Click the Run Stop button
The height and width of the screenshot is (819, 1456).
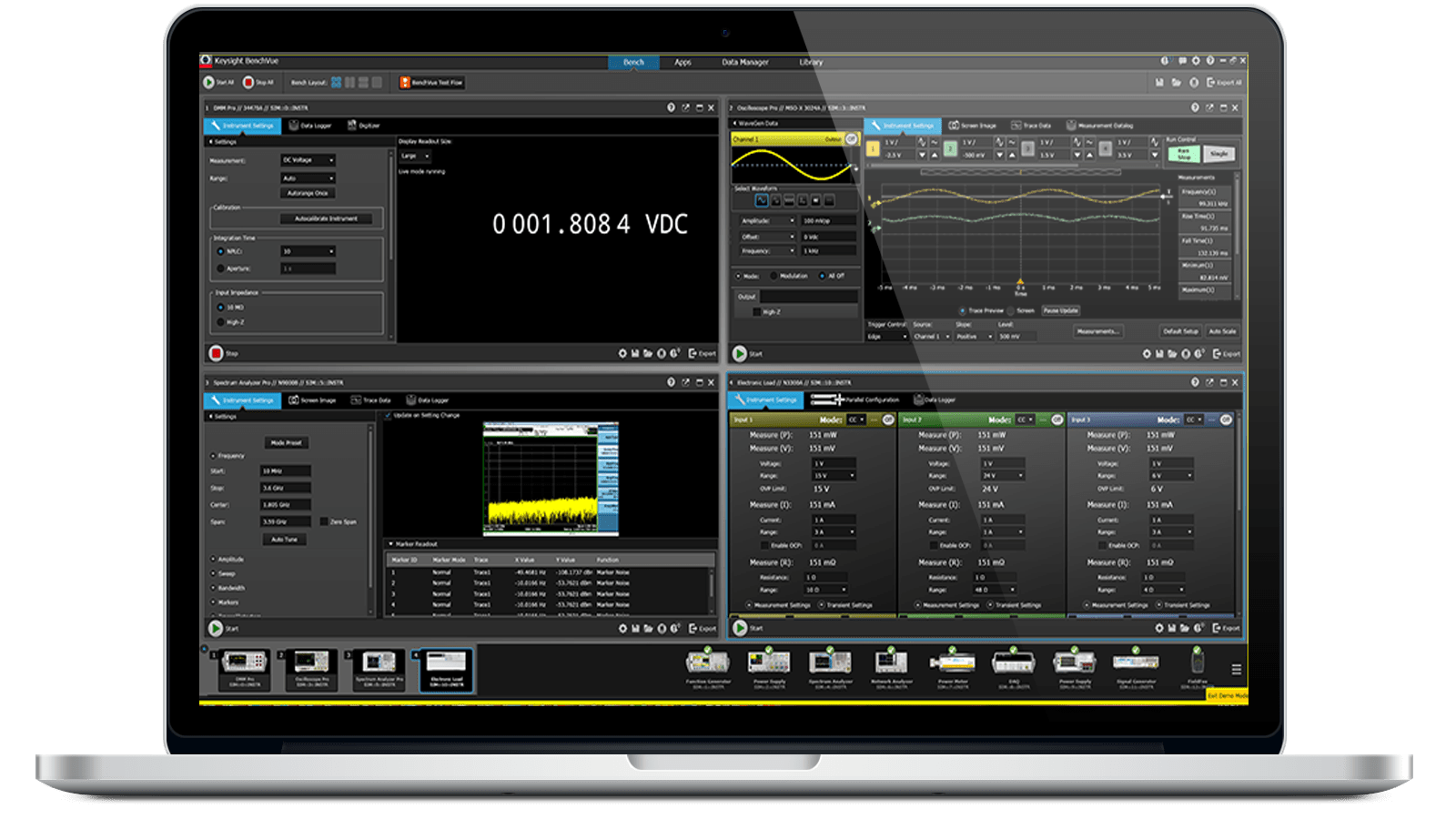click(x=1183, y=154)
